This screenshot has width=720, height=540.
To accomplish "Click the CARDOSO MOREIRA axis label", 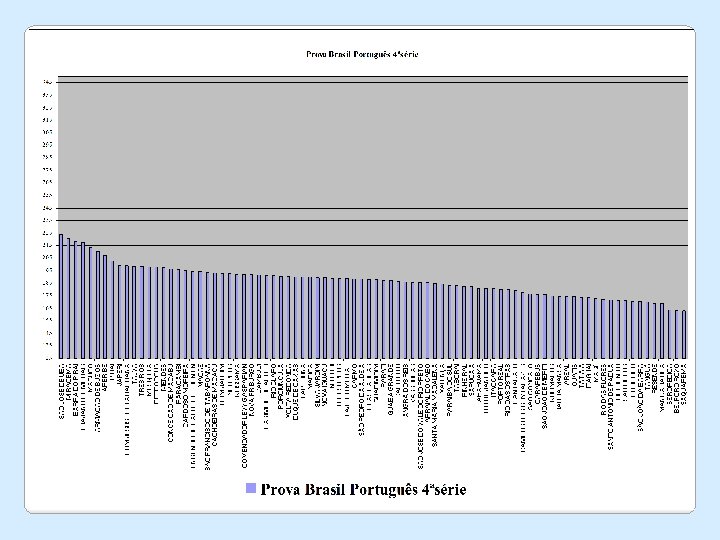I will (186, 396).
